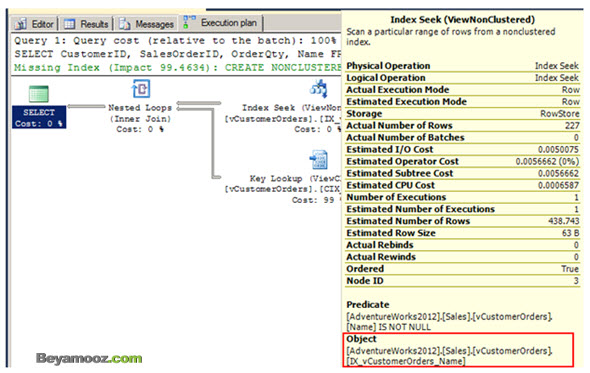Click the Estimated Subtree Cost row
Screen dimensions: 590x373
pyautogui.click(x=462, y=174)
